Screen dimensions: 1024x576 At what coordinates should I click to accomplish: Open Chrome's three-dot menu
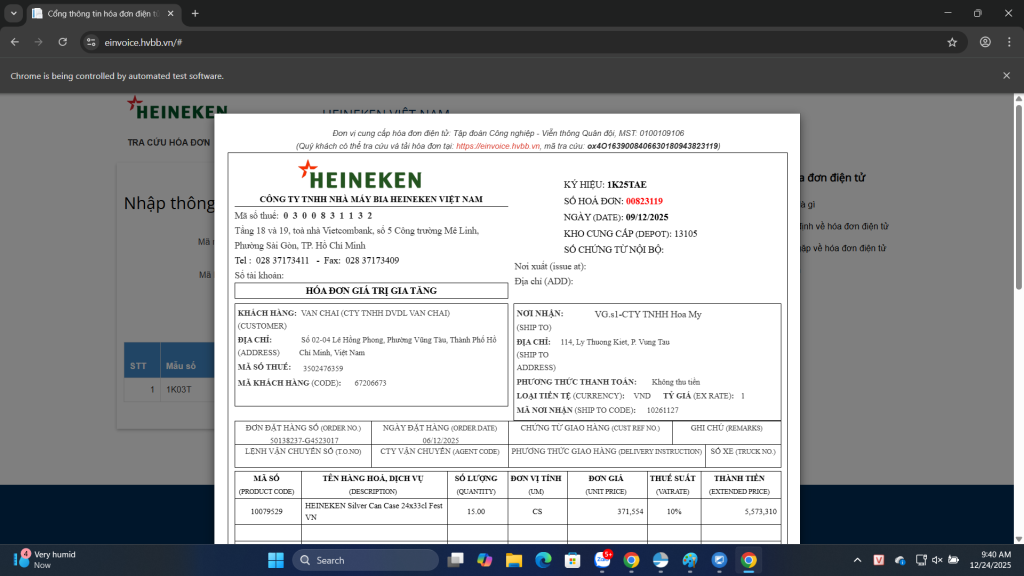coord(1008,42)
